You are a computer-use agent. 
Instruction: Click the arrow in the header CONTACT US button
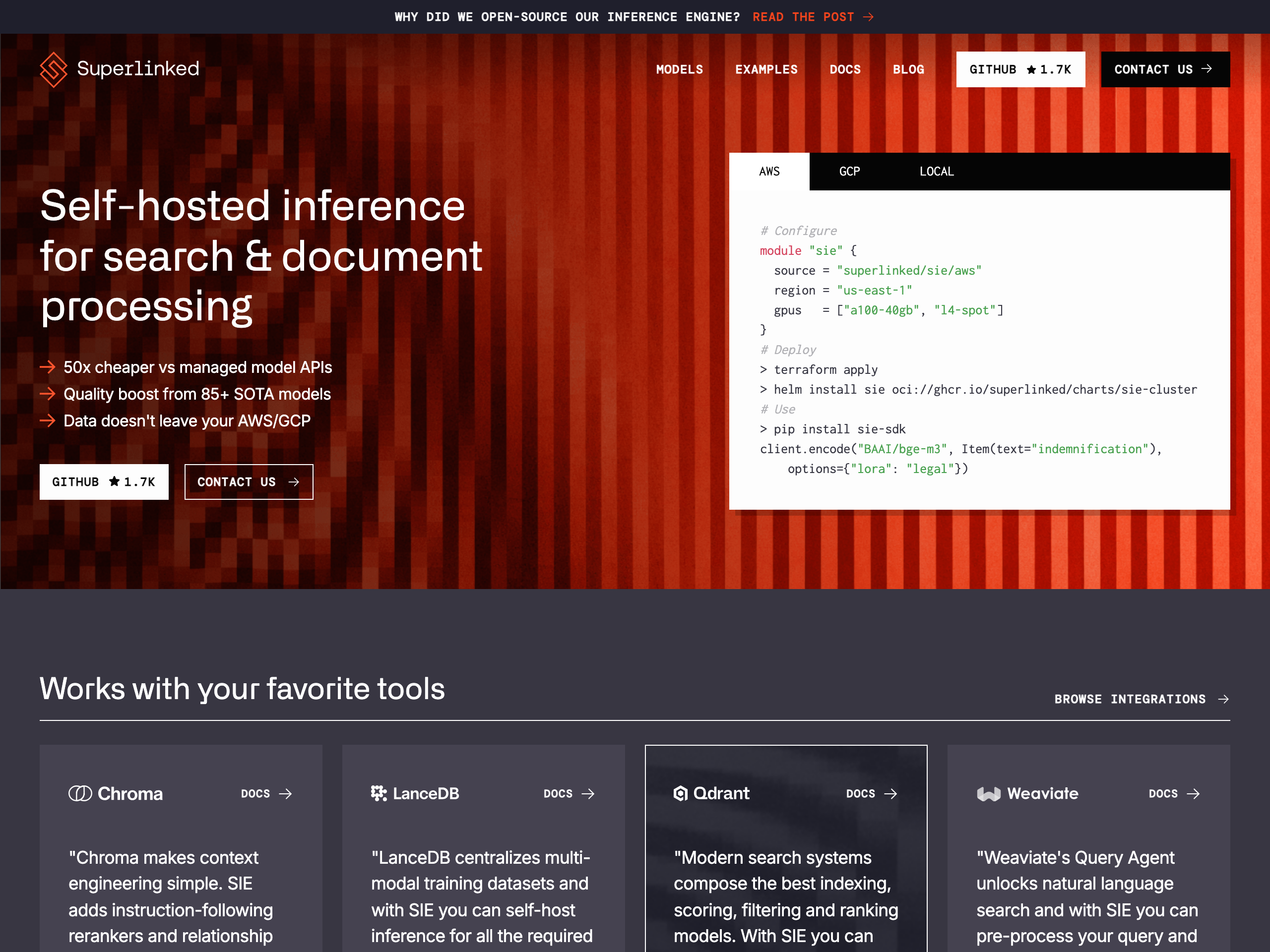[x=1206, y=69]
